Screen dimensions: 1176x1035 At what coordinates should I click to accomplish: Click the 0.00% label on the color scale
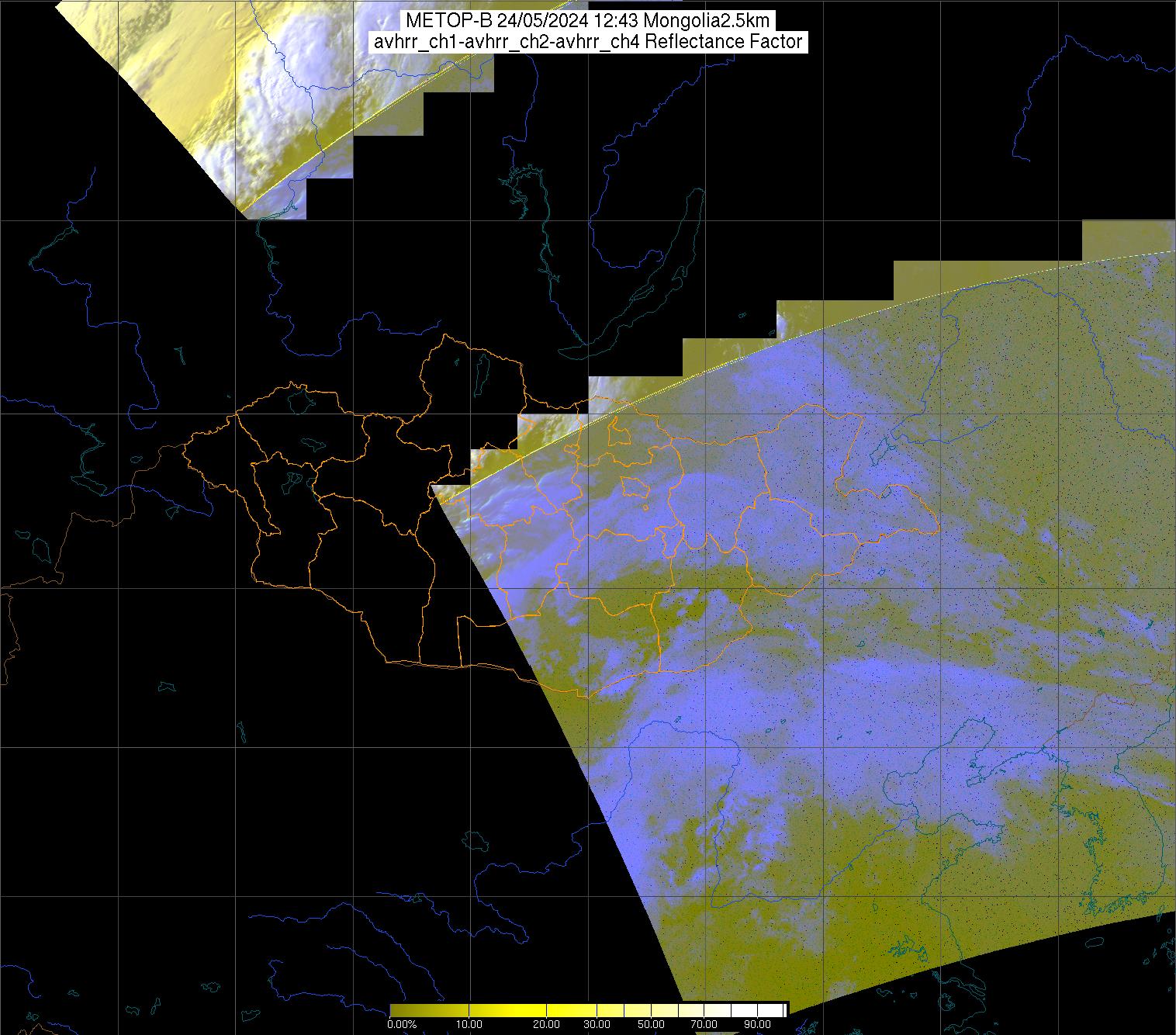[x=402, y=1024]
